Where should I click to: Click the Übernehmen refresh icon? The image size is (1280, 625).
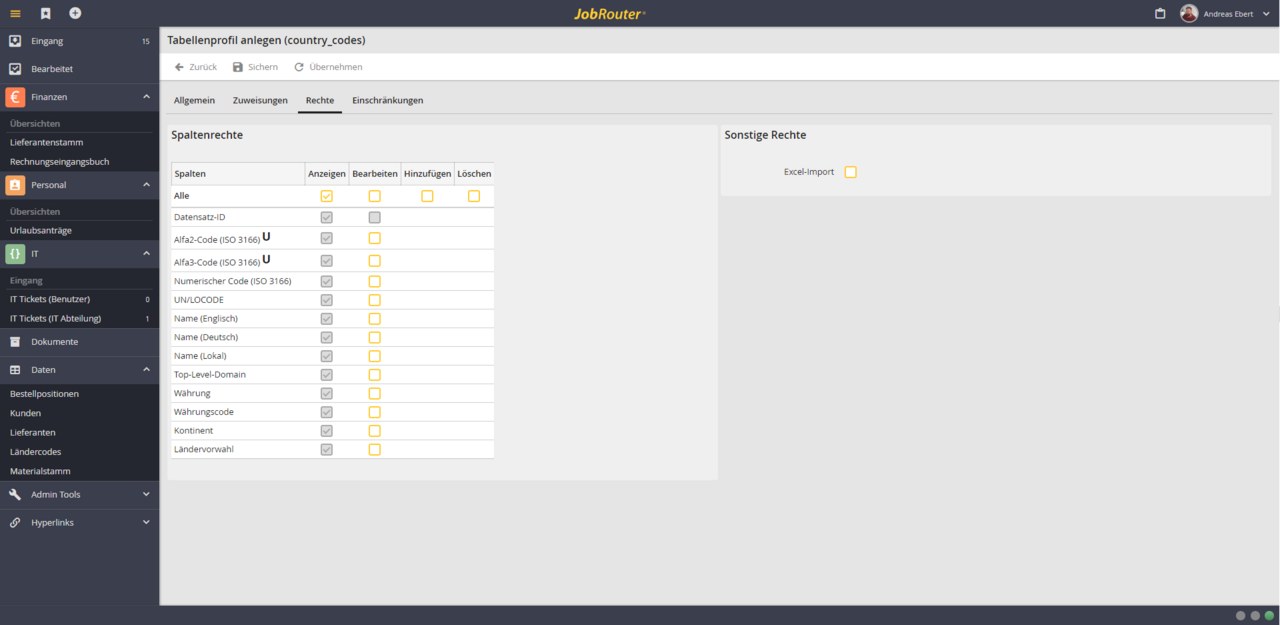pos(299,67)
